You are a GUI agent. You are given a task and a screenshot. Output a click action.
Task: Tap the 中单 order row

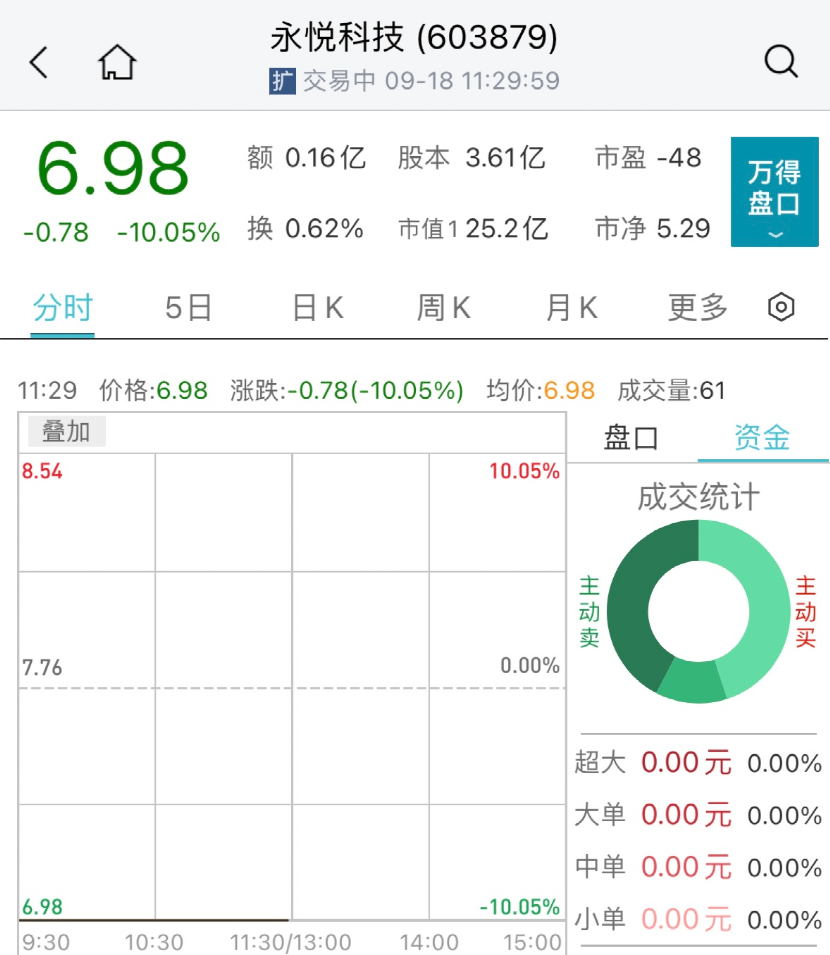[x=698, y=867]
